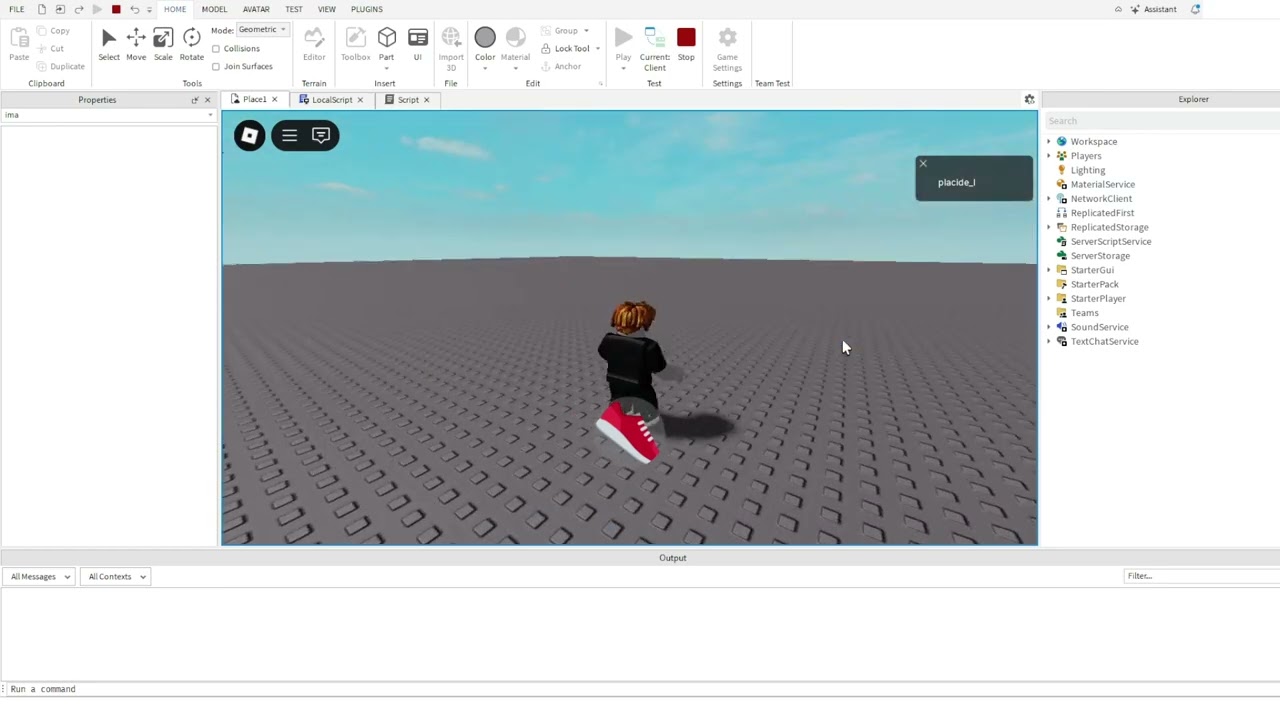Open the All Contexts dropdown

pyautogui.click(x=117, y=577)
